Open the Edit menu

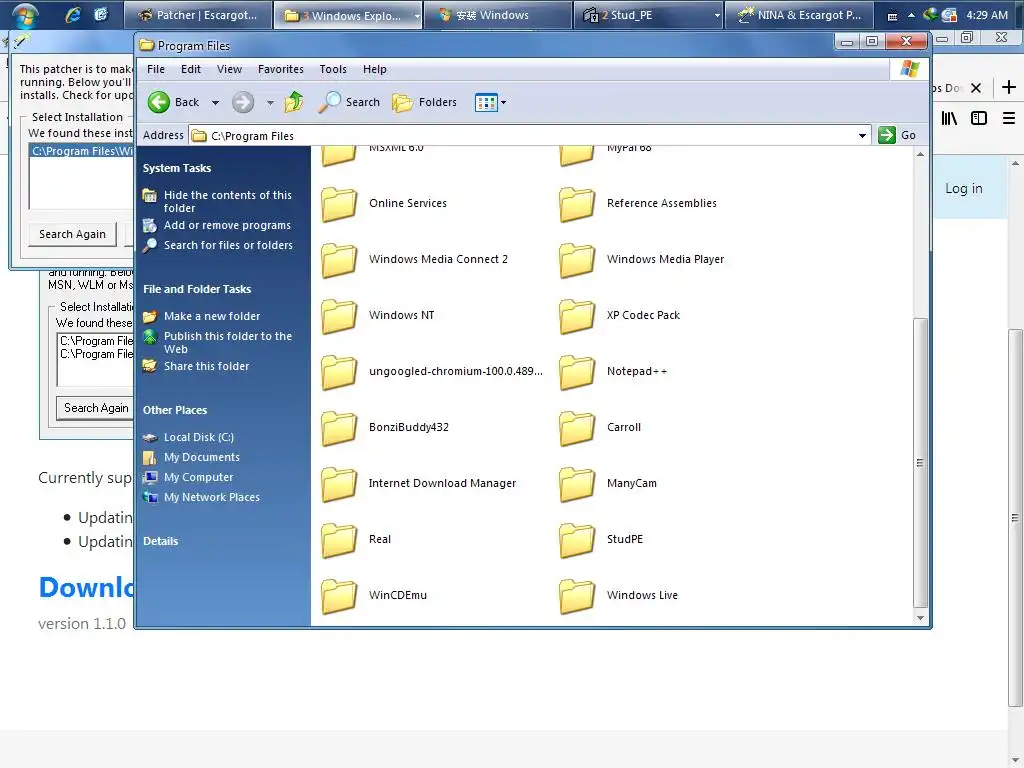click(191, 69)
